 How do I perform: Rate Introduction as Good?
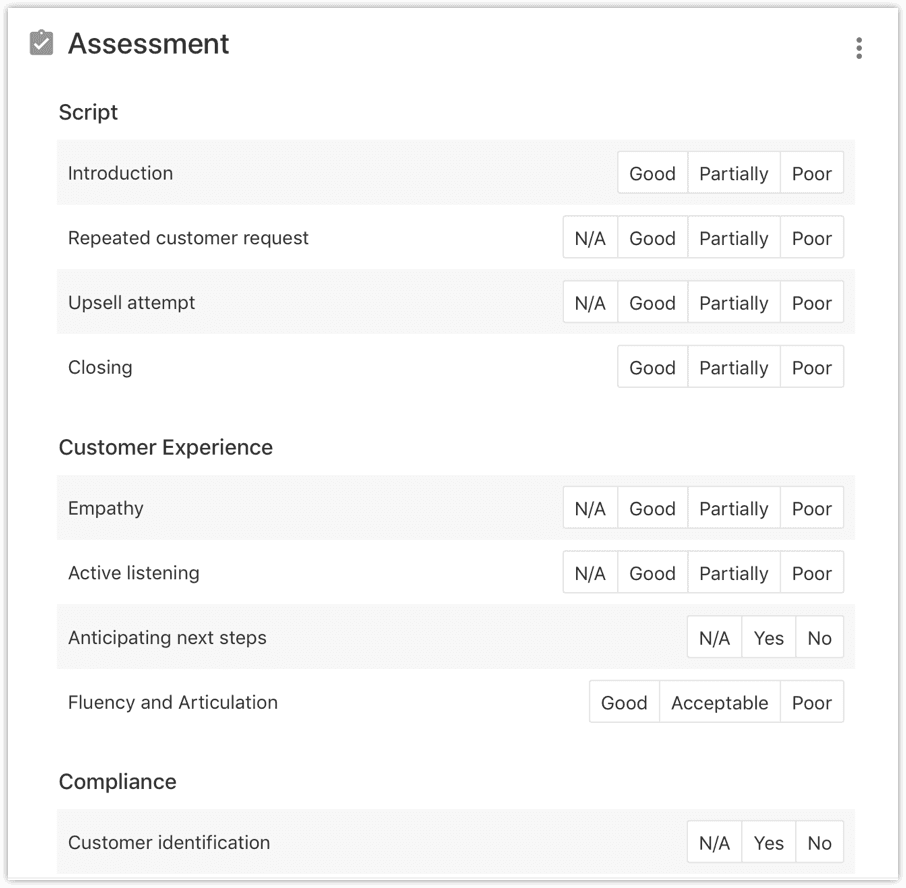(x=652, y=173)
